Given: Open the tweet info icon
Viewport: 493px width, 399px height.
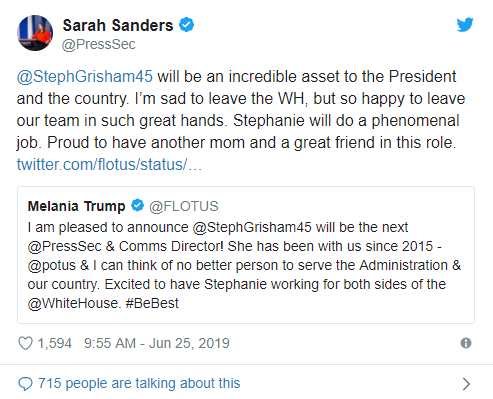Looking at the screenshot, I should (466, 343).
